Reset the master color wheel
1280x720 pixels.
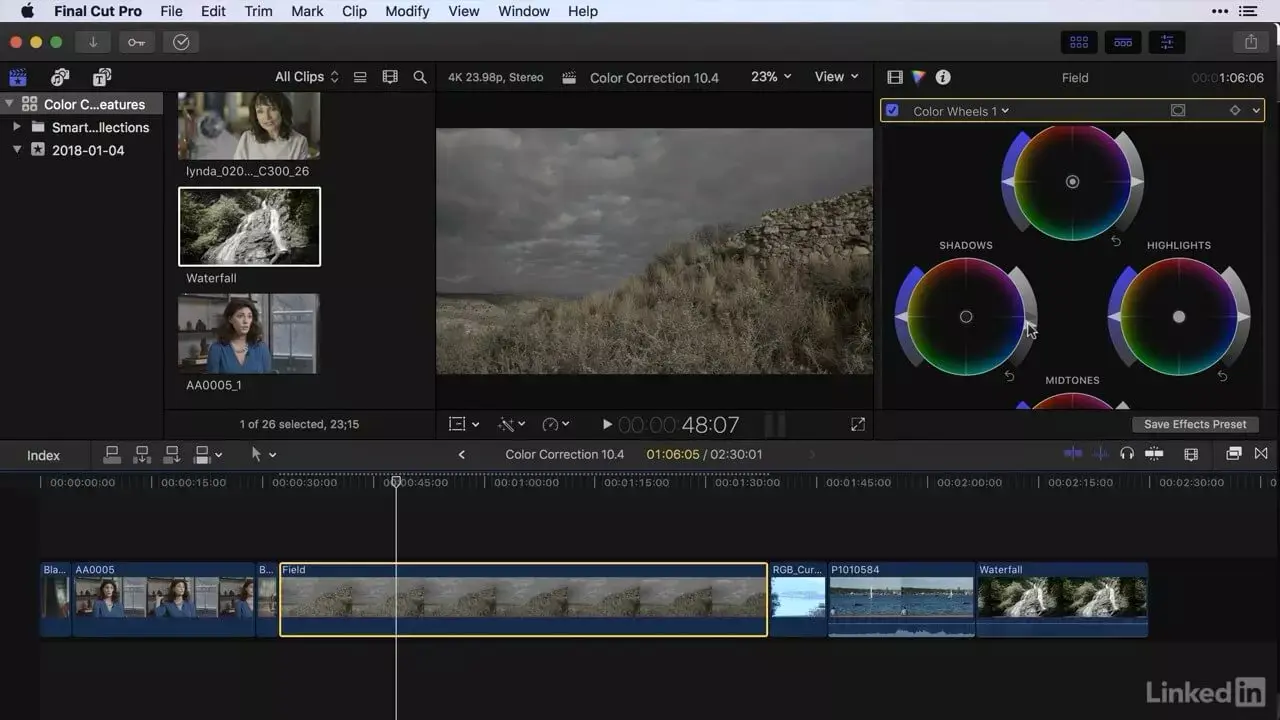1116,241
